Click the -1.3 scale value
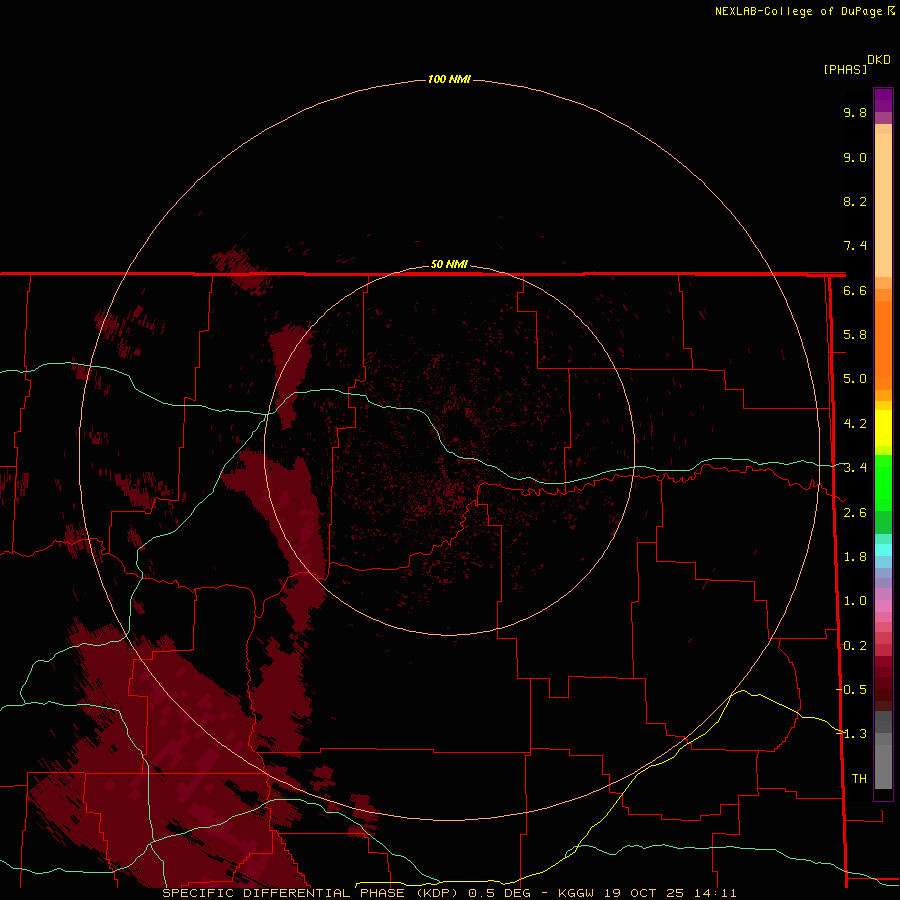 (852, 735)
